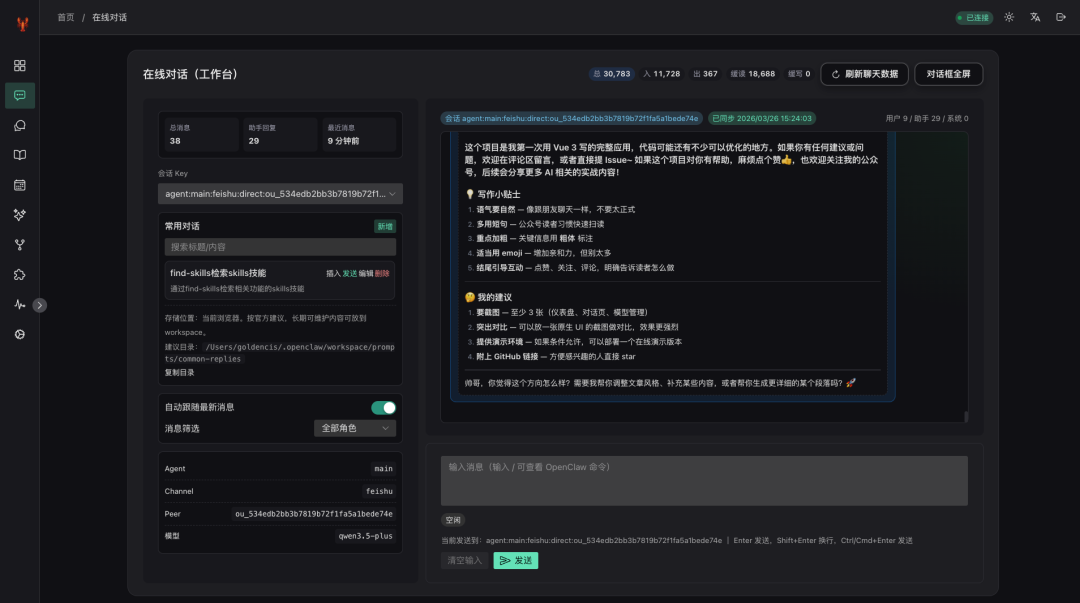This screenshot has width=1080, height=603.
Task: Open the branch/fork icon in the sidebar
Action: (20, 244)
